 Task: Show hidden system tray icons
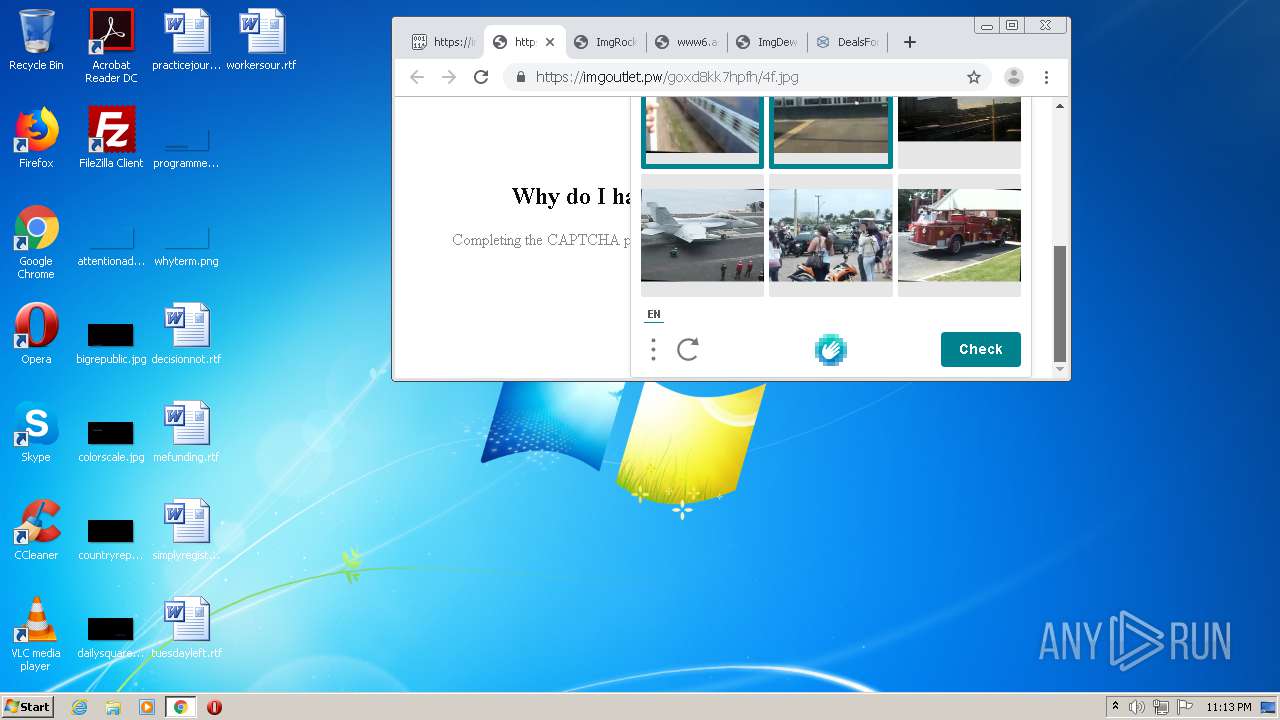click(x=1115, y=707)
